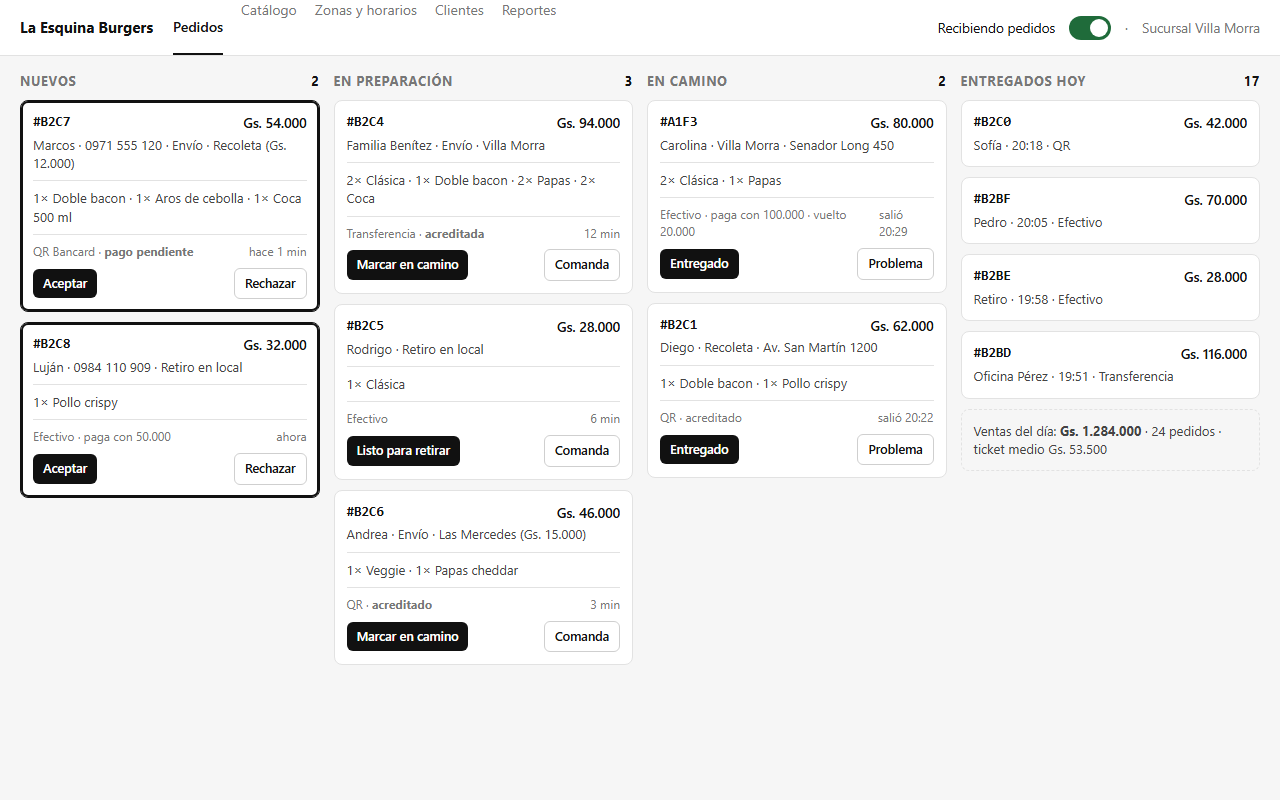Open the Clientes tab

459,10
